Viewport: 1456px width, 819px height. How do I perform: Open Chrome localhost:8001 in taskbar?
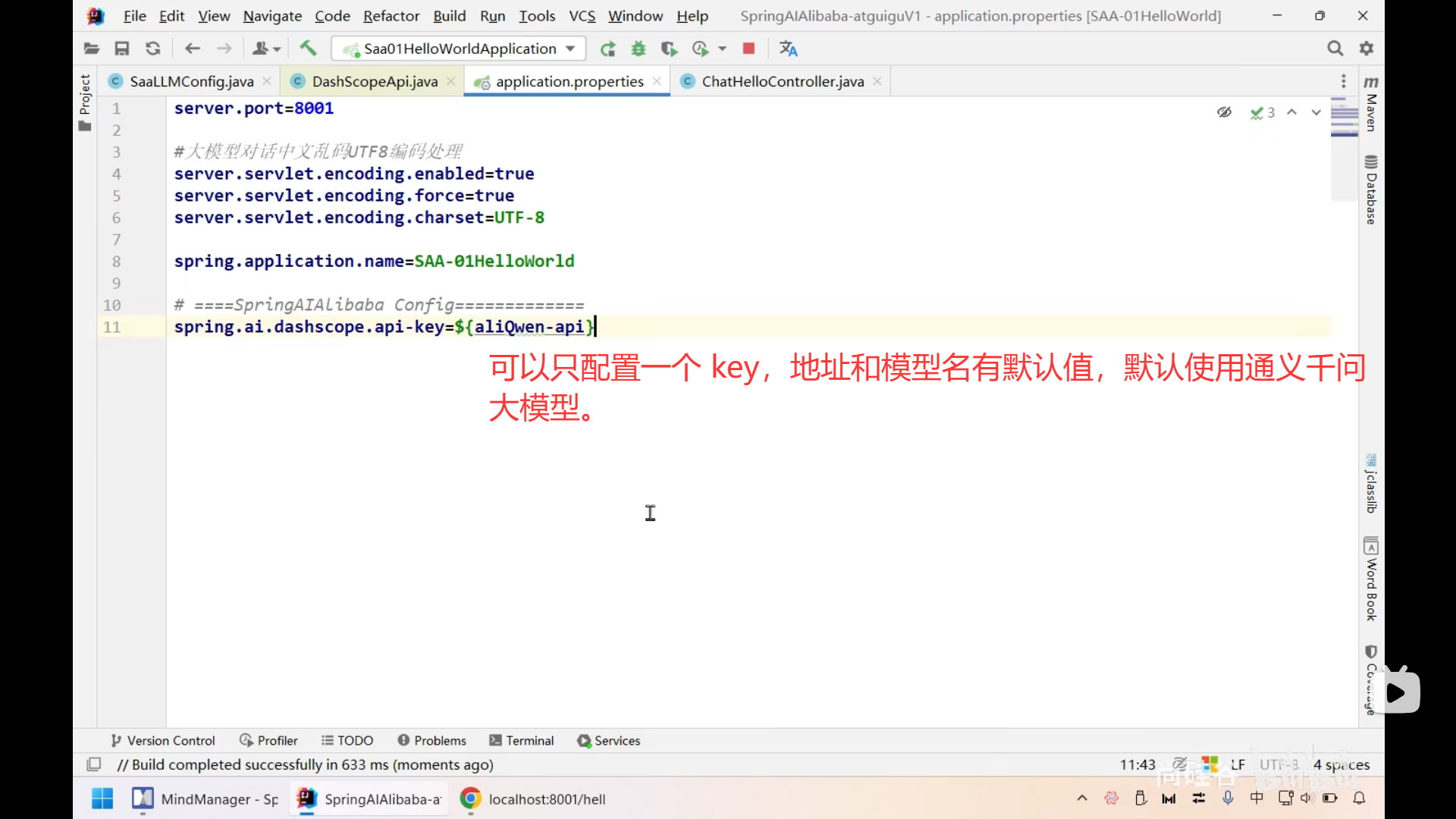pos(533,799)
